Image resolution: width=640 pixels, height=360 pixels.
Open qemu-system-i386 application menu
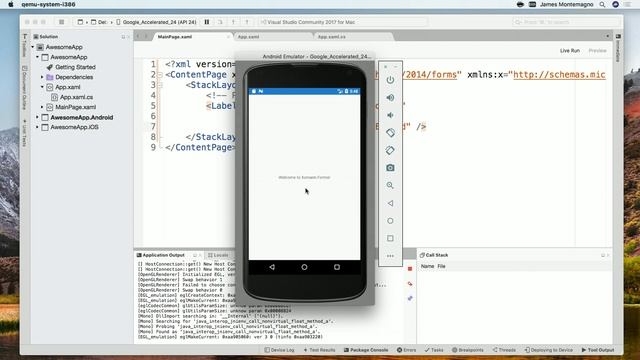(48, 4)
